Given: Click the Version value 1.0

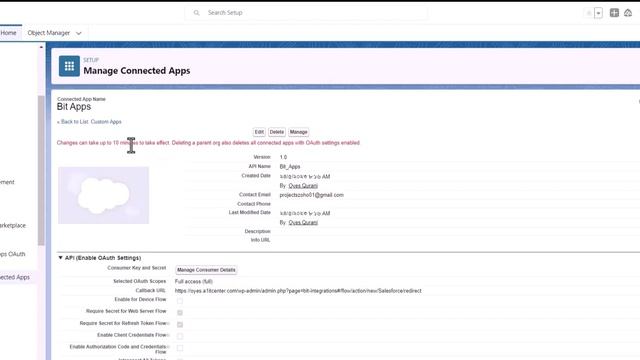Looking at the screenshot, I should (x=283, y=157).
